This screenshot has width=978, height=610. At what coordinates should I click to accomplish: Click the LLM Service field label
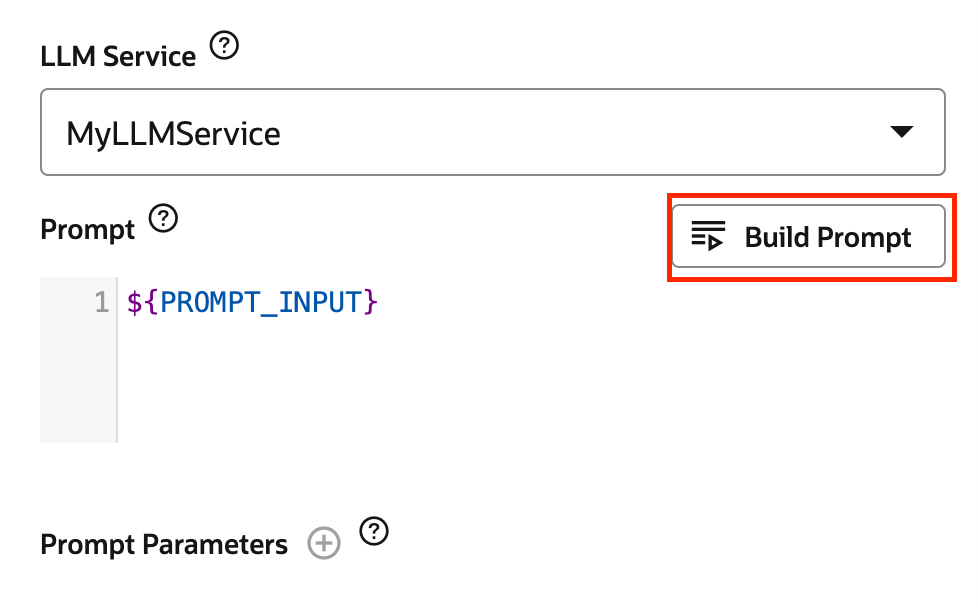(118, 57)
